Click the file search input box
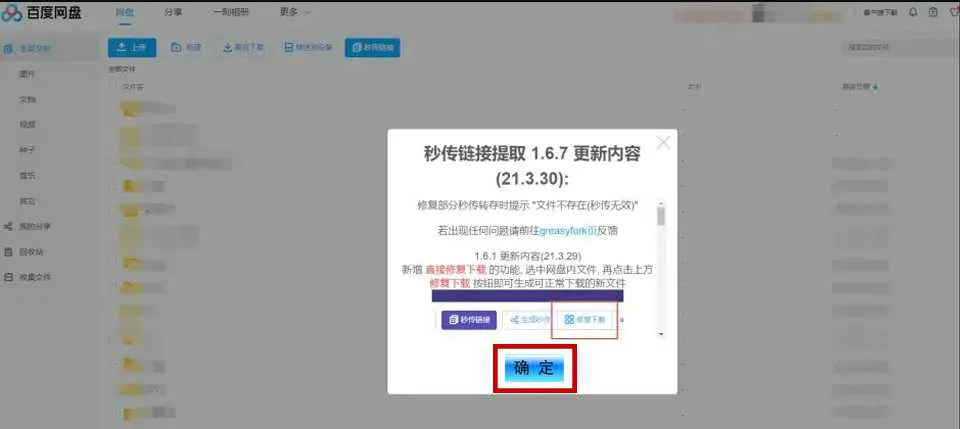 (x=895, y=47)
